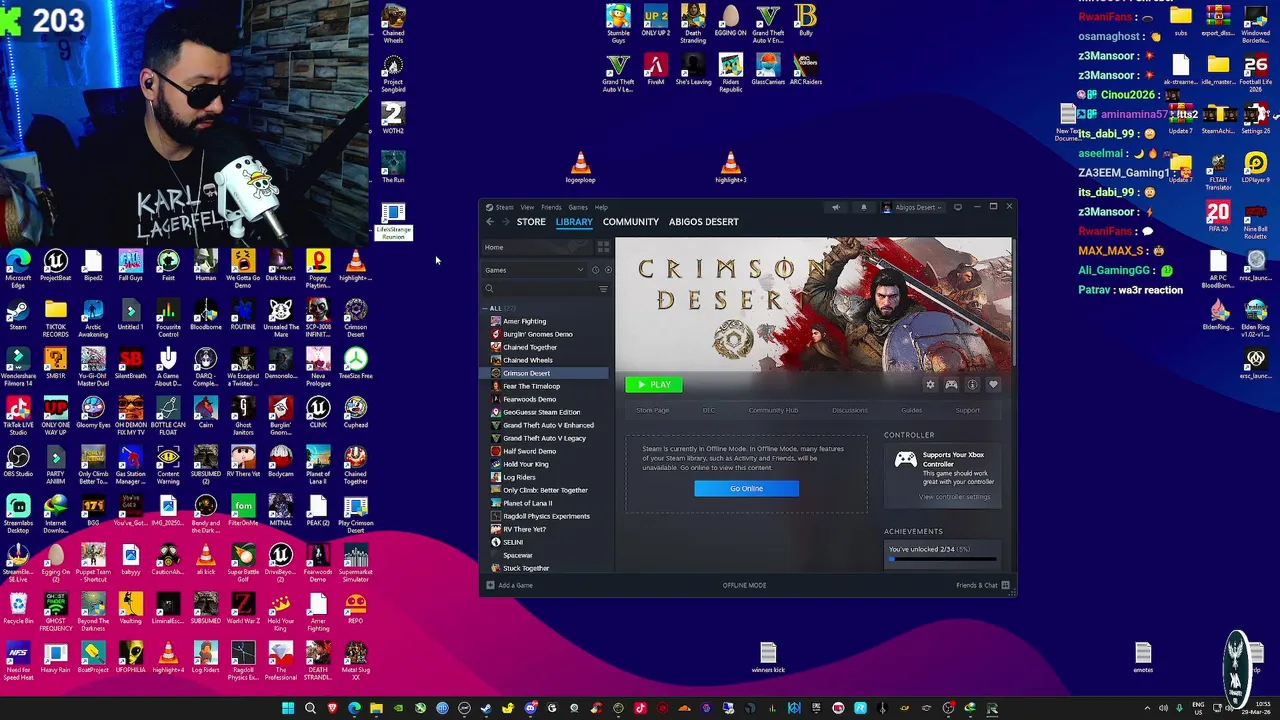Select Ragdoll Physics Experiments in library
The image size is (1280, 720).
click(x=546, y=516)
